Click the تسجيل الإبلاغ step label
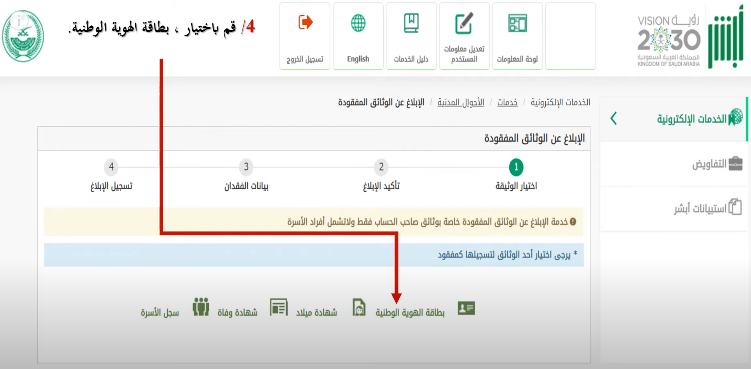This screenshot has width=751, height=369. pyautogui.click(x=111, y=186)
